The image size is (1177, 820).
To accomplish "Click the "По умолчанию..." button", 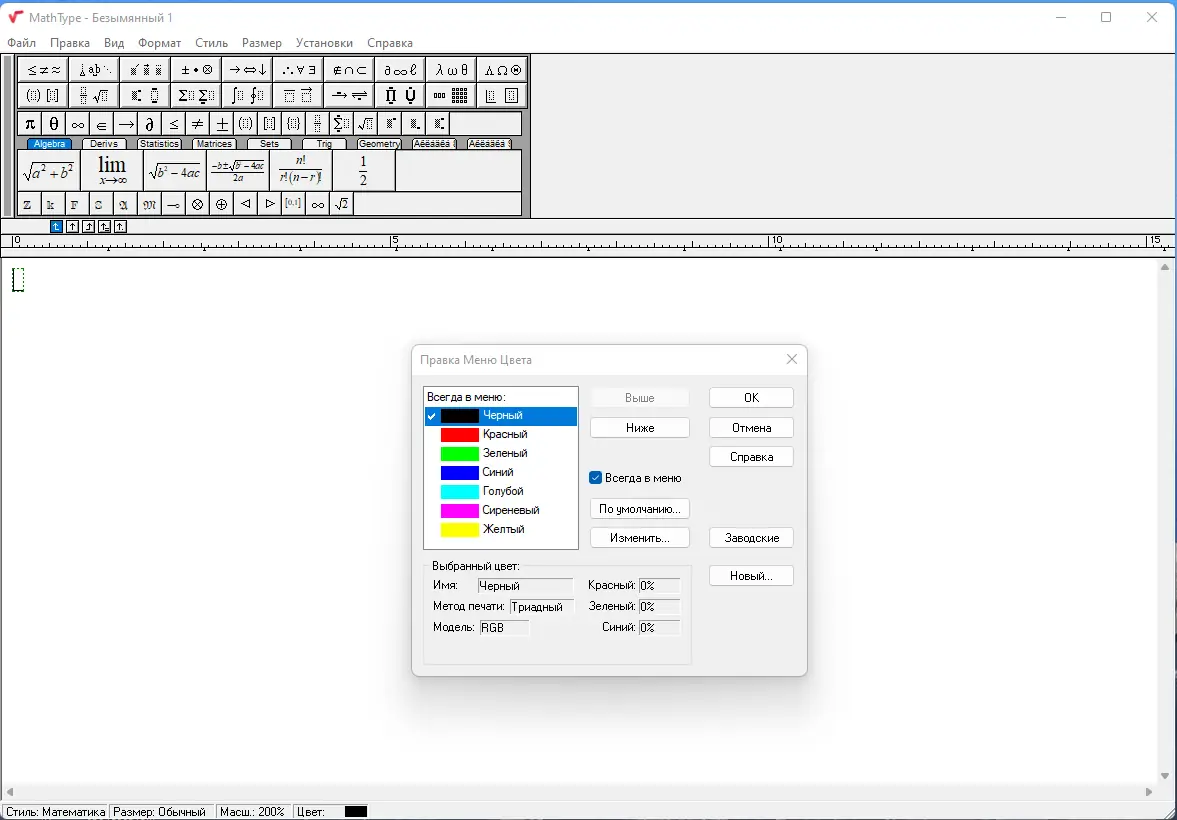I will tap(640, 509).
